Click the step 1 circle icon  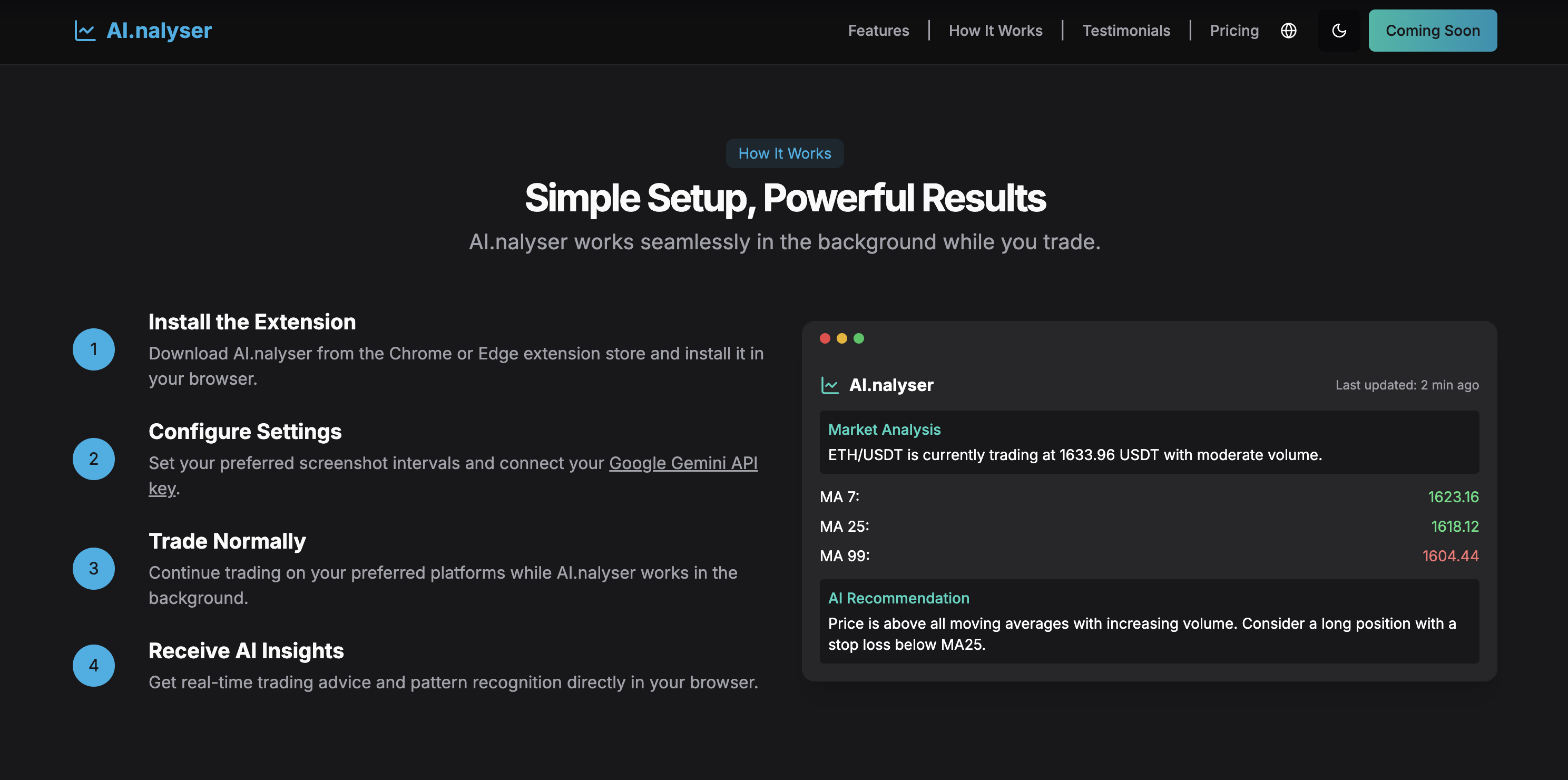point(94,349)
